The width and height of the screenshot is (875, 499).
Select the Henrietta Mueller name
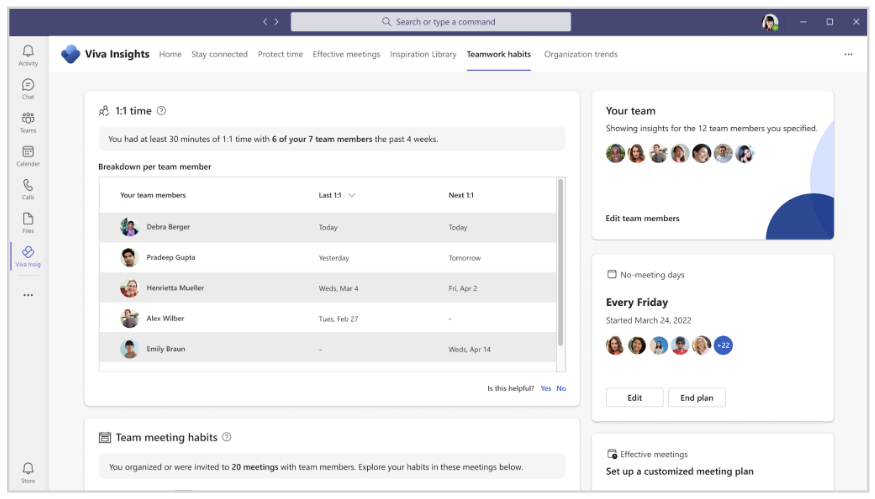coord(175,288)
